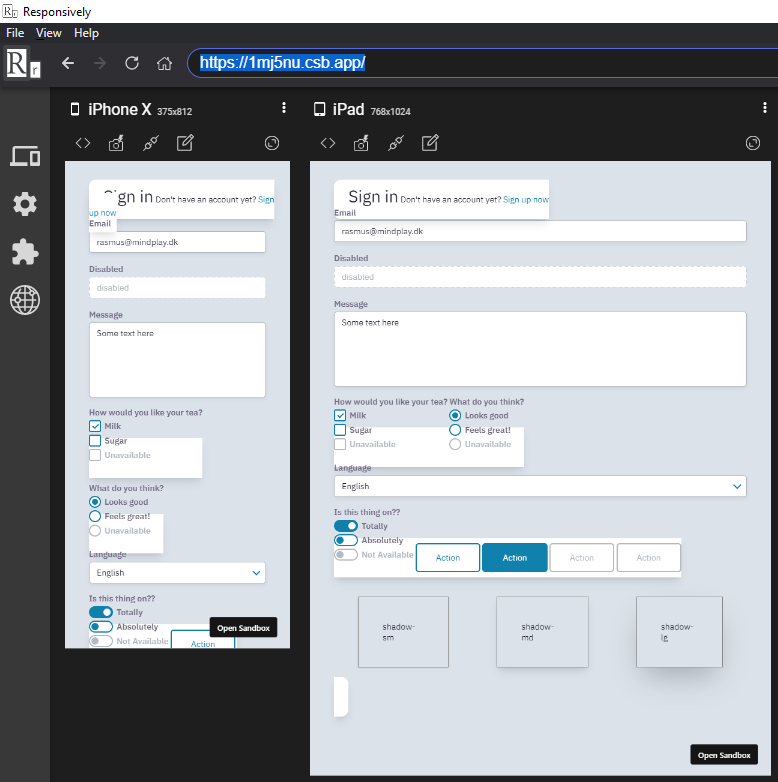Toggle Totally switch in iPad preview

(x=346, y=526)
